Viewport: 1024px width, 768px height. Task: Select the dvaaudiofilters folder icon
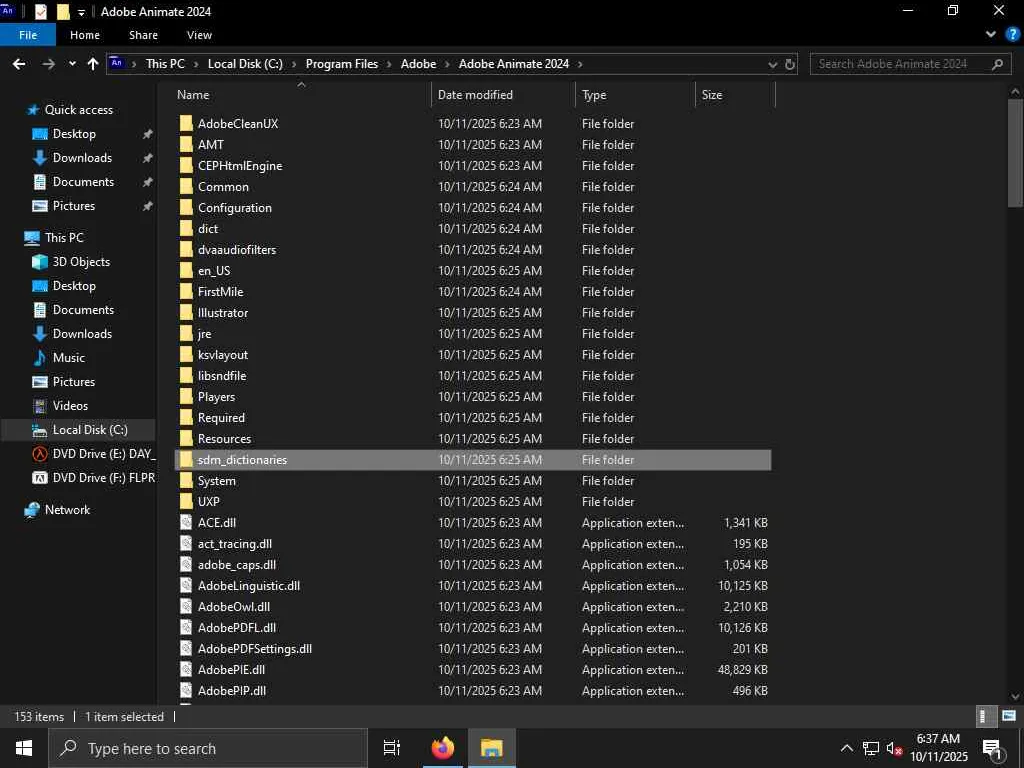(x=186, y=249)
